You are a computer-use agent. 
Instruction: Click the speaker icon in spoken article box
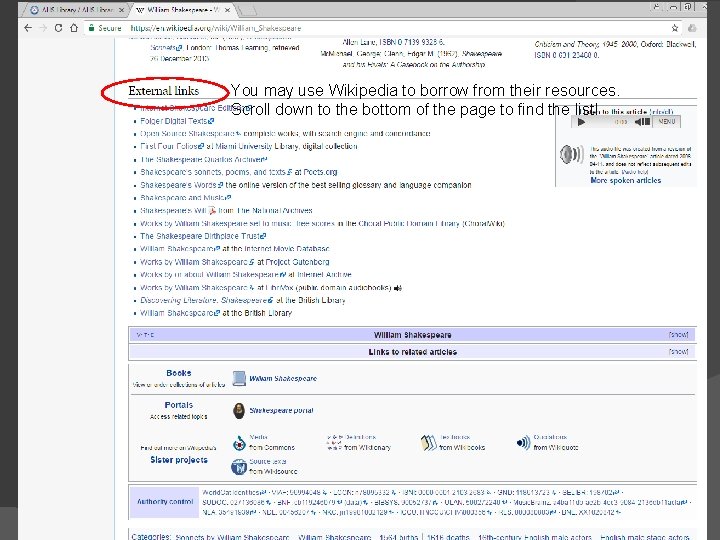pos(572,154)
